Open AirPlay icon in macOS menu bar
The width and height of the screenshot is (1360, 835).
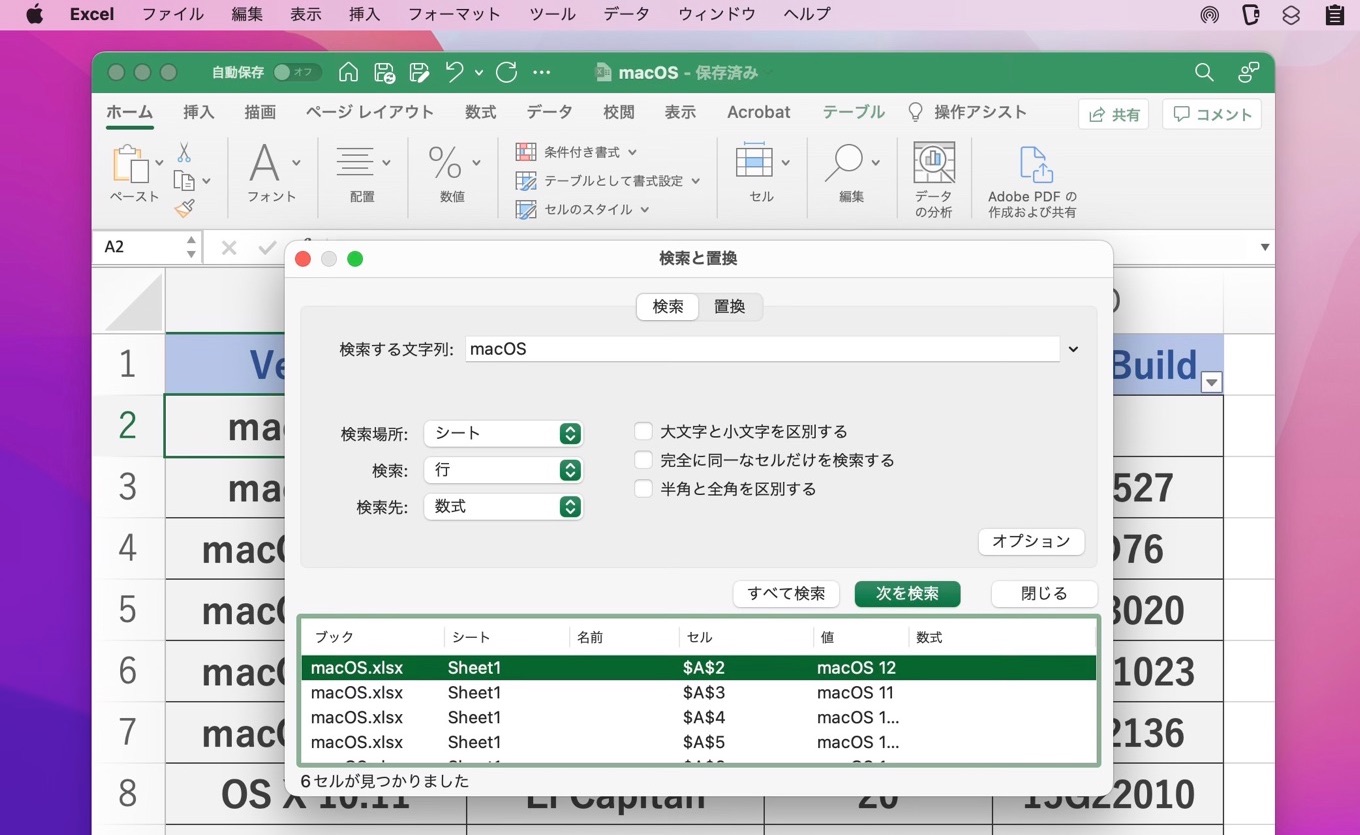(1210, 14)
